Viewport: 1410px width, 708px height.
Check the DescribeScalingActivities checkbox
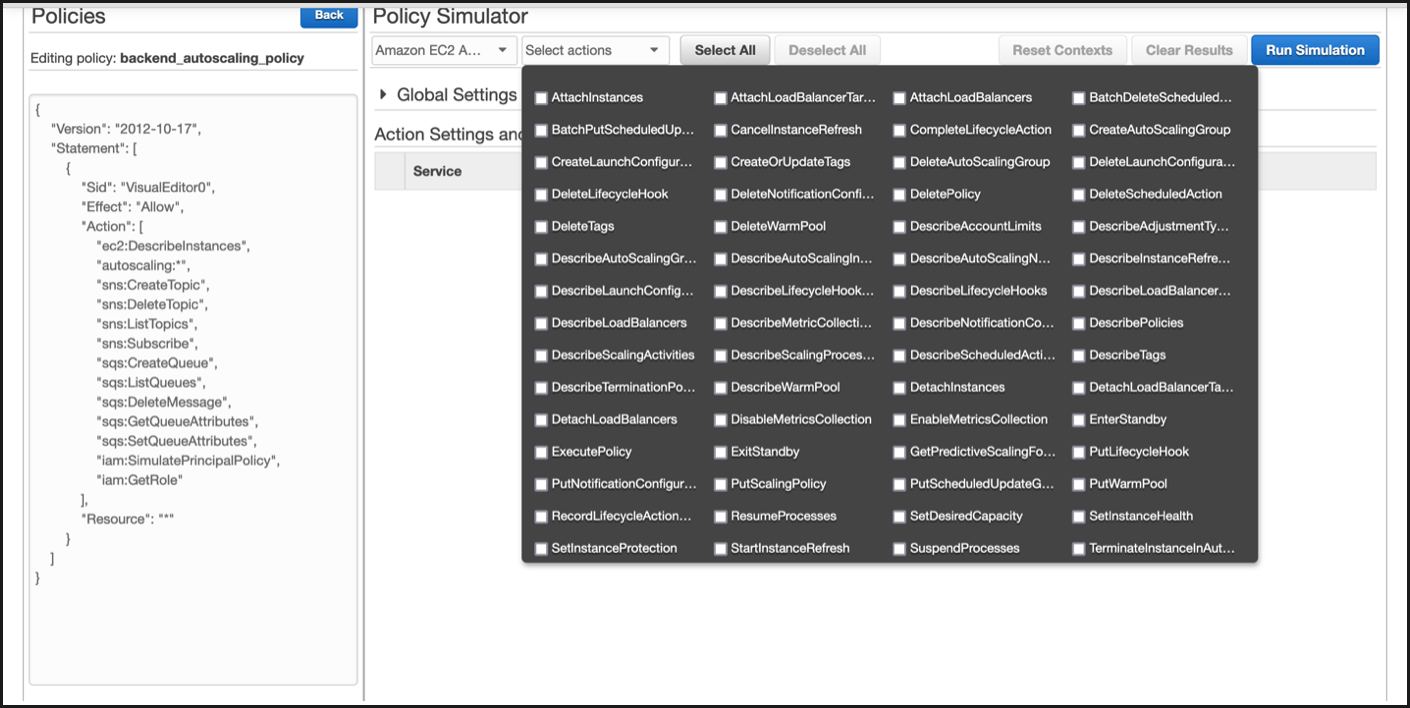click(x=541, y=355)
